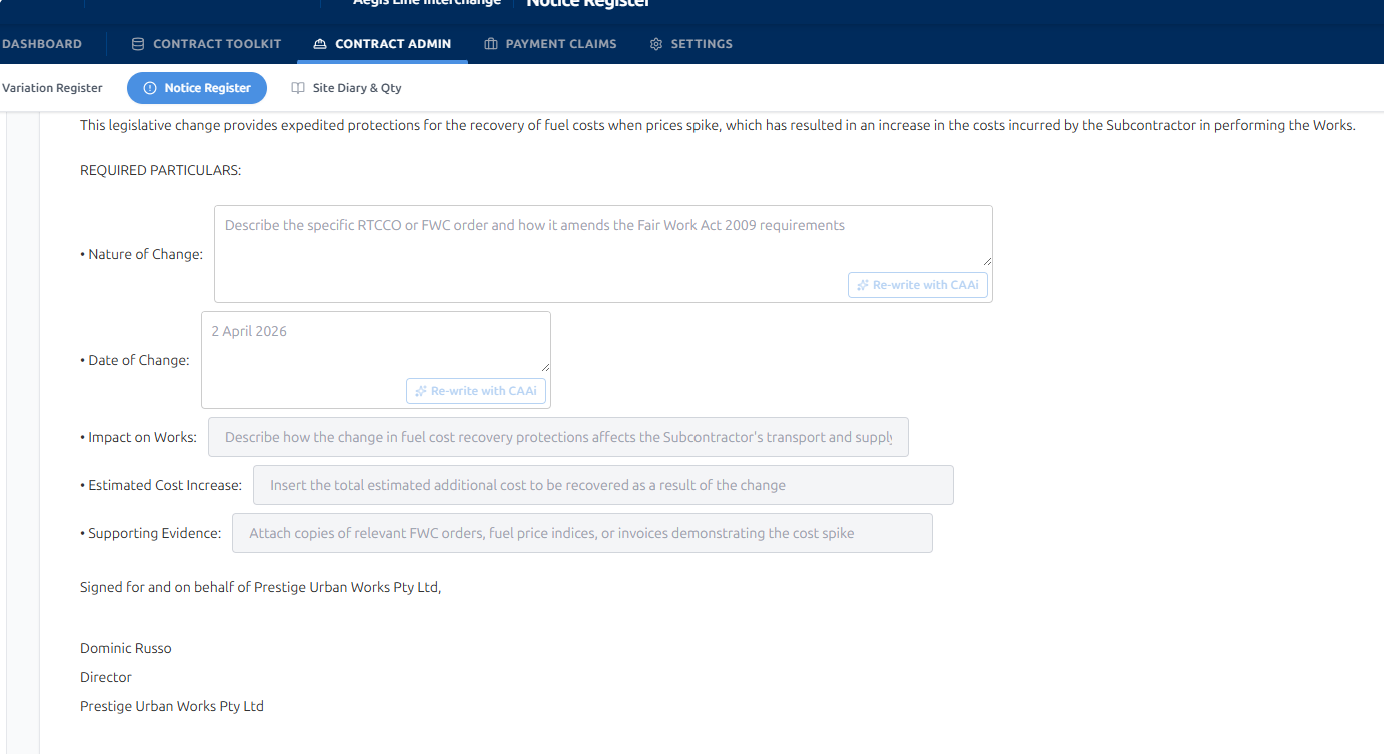The image size is (1384, 754).
Task: Open the Dashboard tab
Action: point(42,44)
